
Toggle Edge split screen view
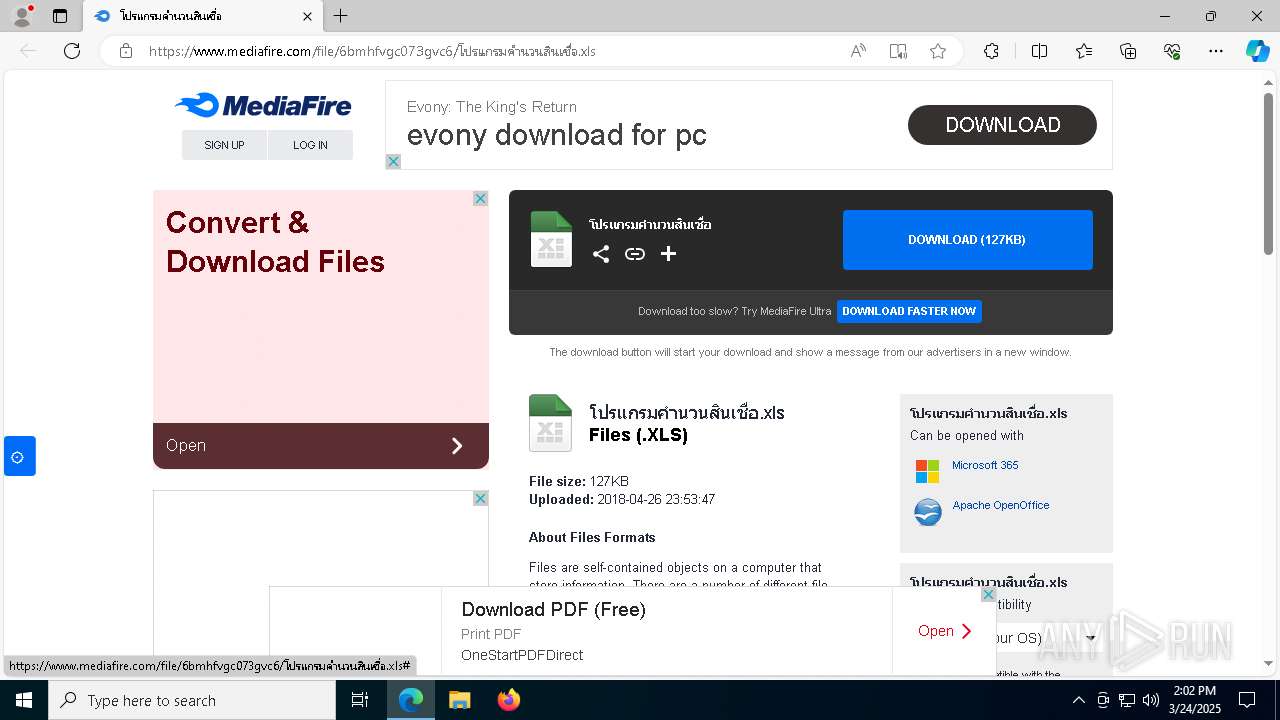1039,51
